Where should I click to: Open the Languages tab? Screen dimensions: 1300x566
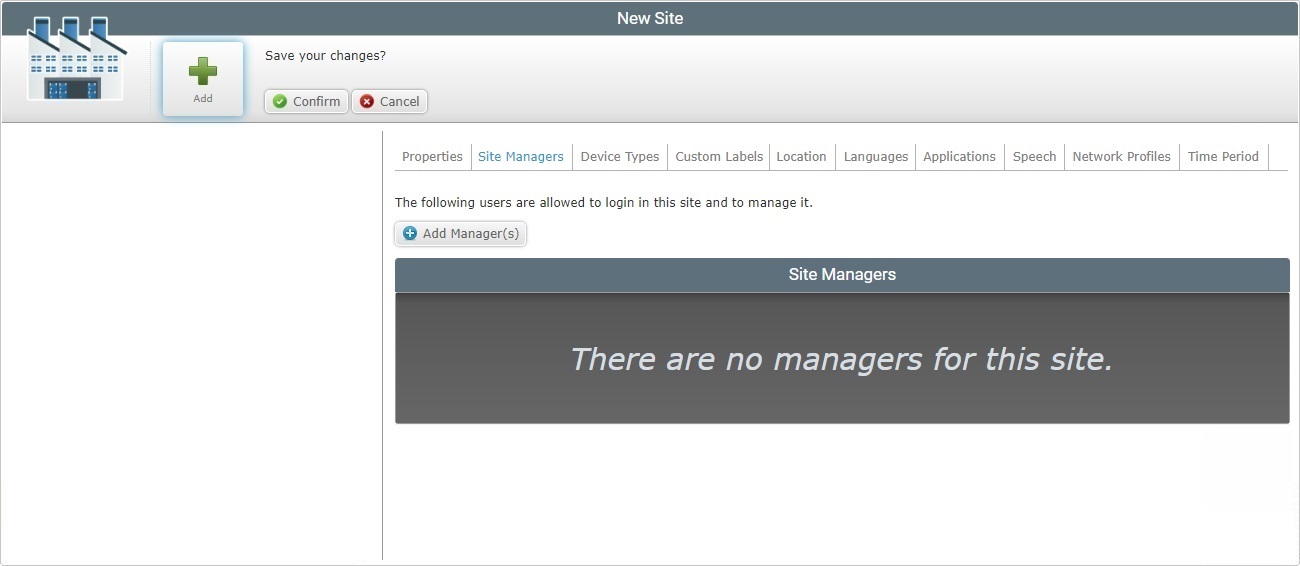click(x=876, y=157)
